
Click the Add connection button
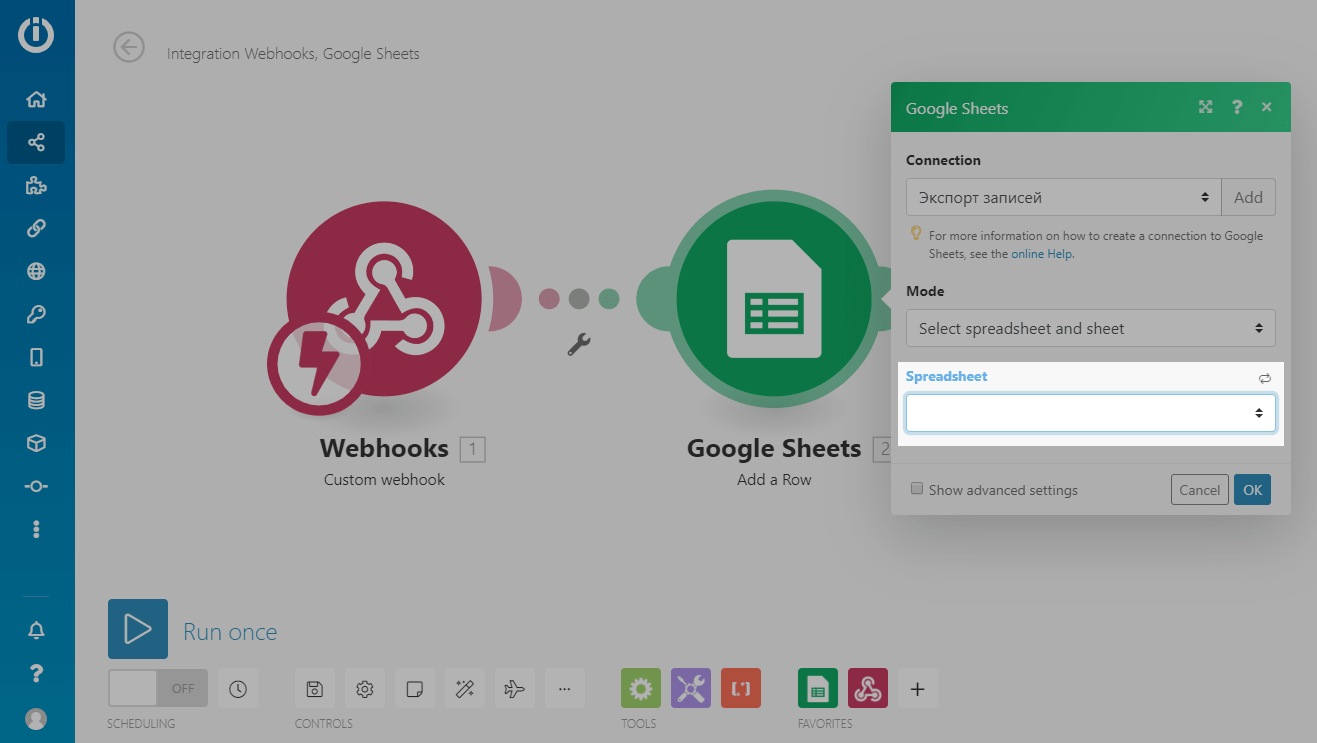[x=1248, y=198]
